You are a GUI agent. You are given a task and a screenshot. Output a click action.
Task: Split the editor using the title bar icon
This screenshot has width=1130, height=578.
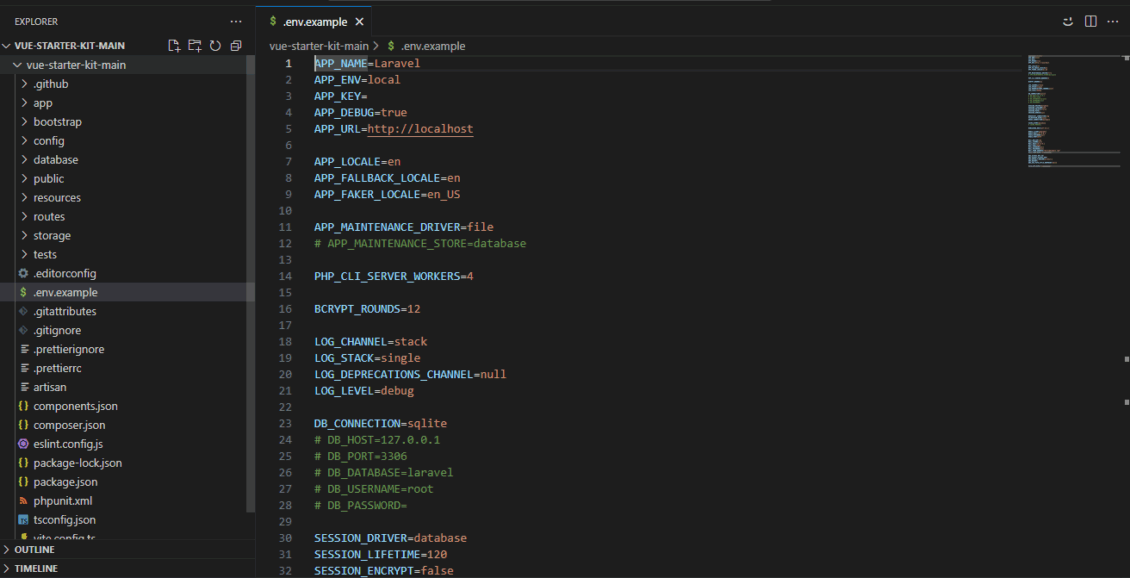1089,21
